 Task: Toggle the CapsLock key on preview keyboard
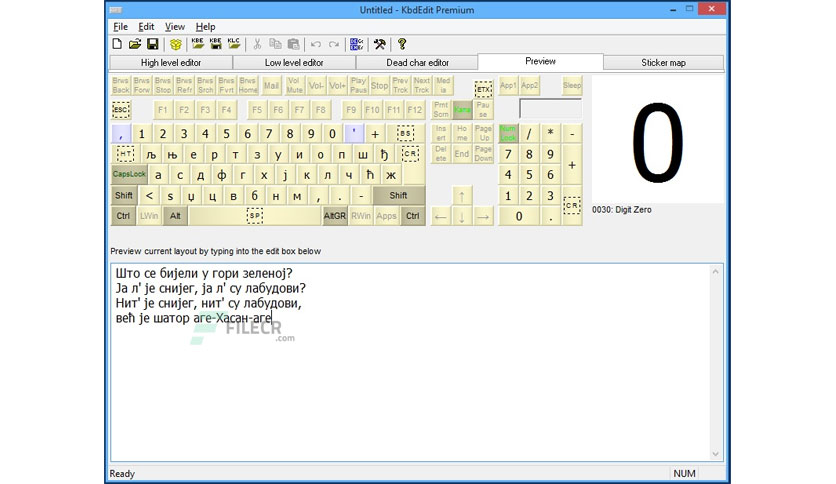point(129,174)
